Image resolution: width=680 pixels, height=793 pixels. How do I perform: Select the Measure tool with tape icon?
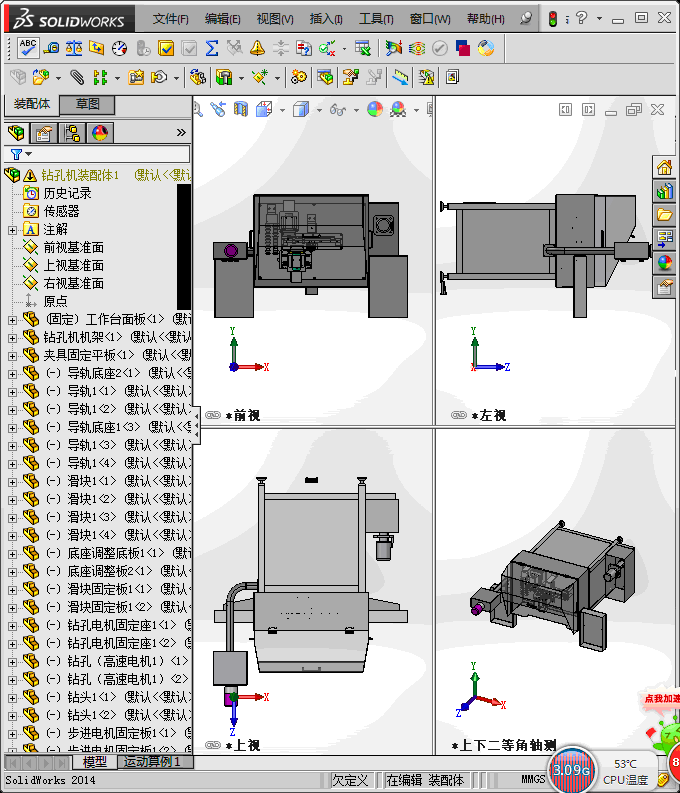51,48
